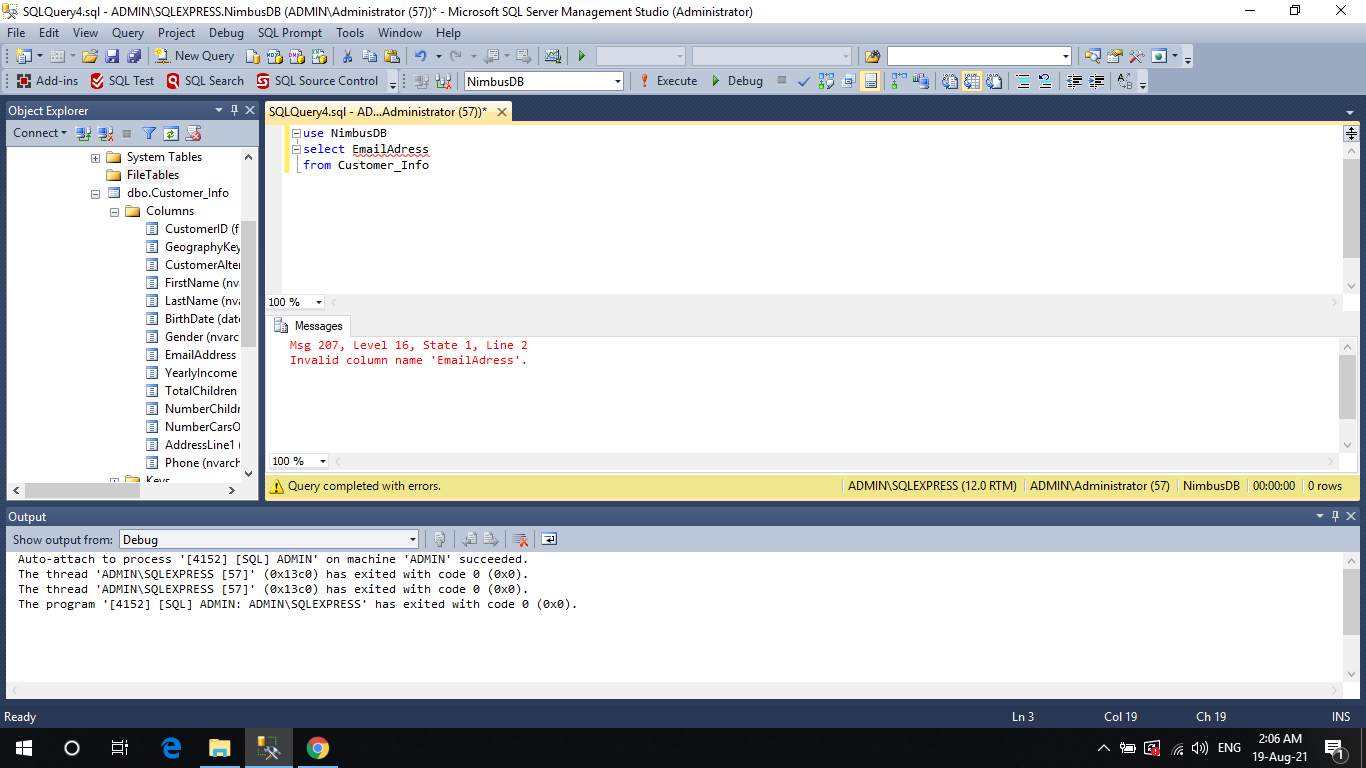The image size is (1366, 768).
Task: Click the Object Explorer filter funnel icon
Action: tap(149, 133)
